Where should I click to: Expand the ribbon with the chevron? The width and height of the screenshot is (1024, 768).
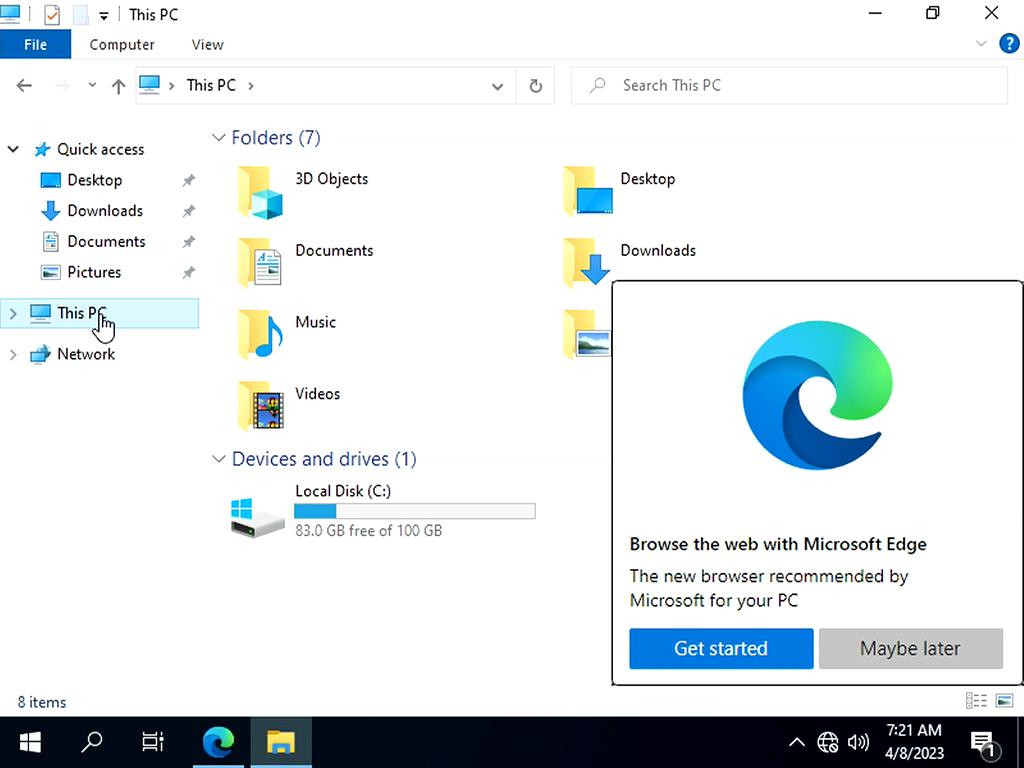(981, 44)
